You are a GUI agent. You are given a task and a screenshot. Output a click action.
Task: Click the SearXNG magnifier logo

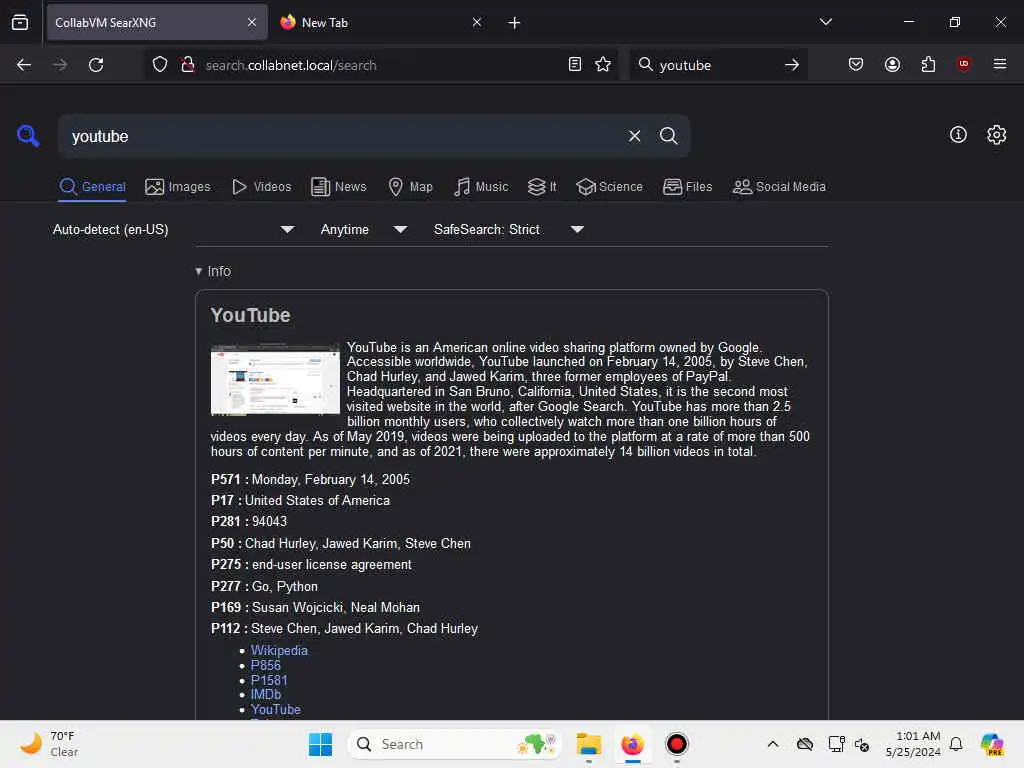tap(28, 136)
